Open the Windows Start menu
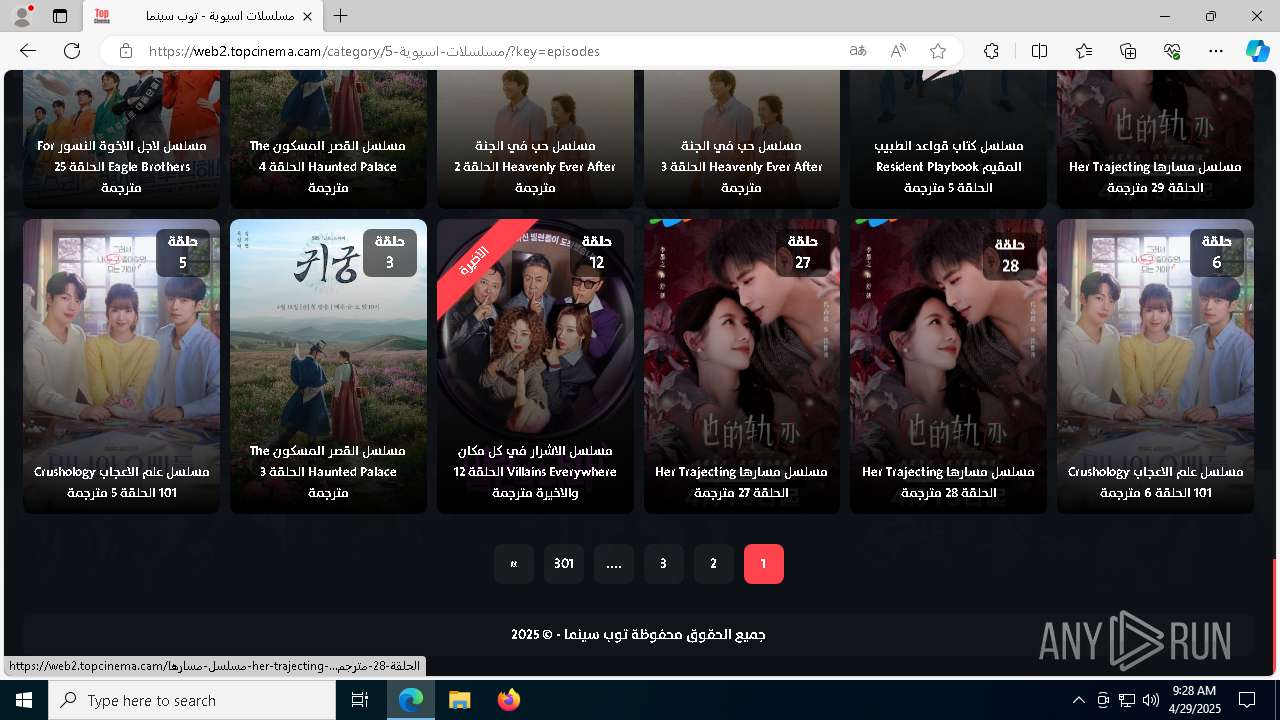Image resolution: width=1280 pixels, height=720 pixels. [x=24, y=700]
